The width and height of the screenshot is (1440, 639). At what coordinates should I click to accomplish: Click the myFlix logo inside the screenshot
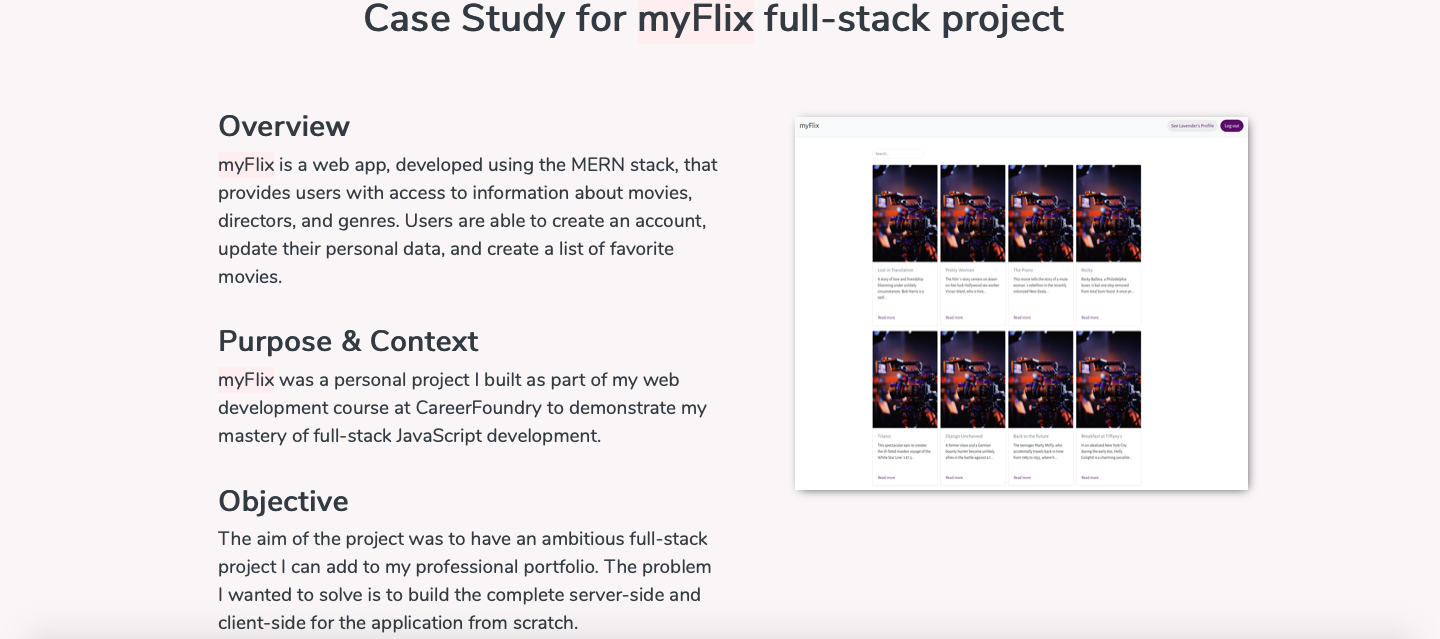coord(809,126)
